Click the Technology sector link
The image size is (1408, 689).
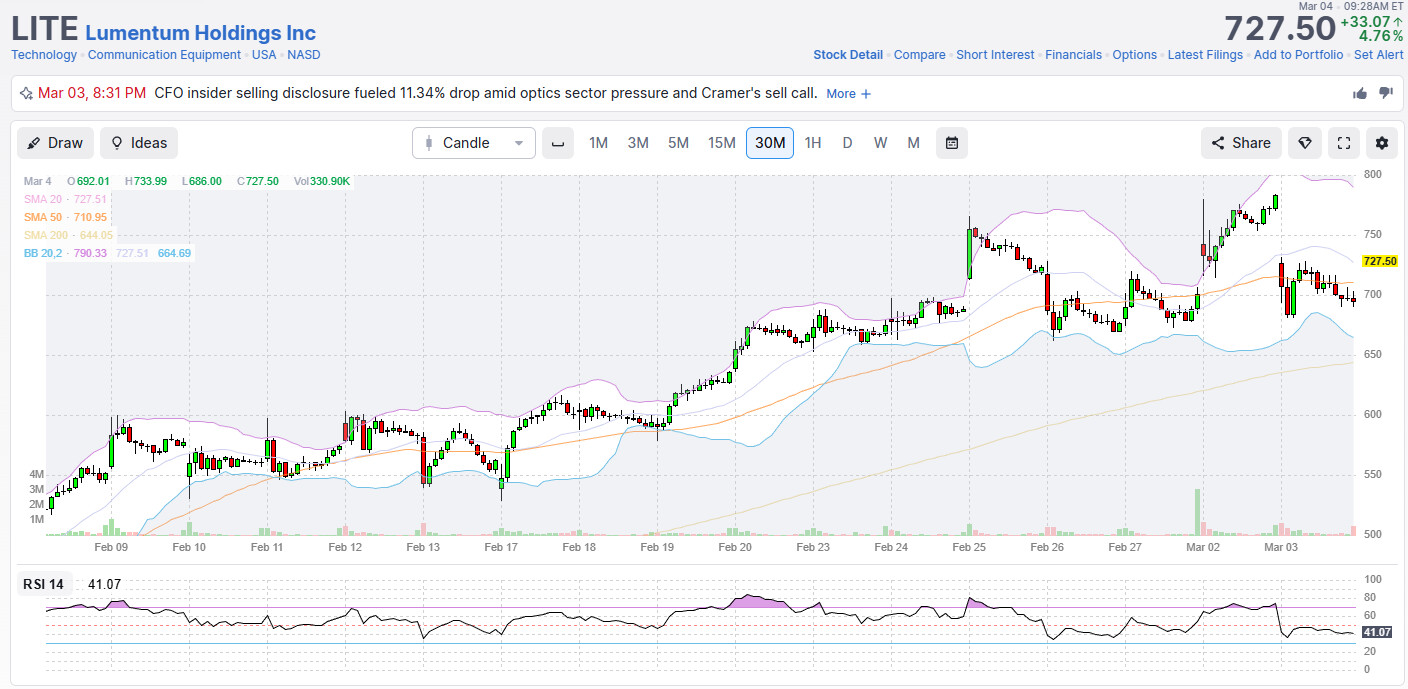click(44, 55)
